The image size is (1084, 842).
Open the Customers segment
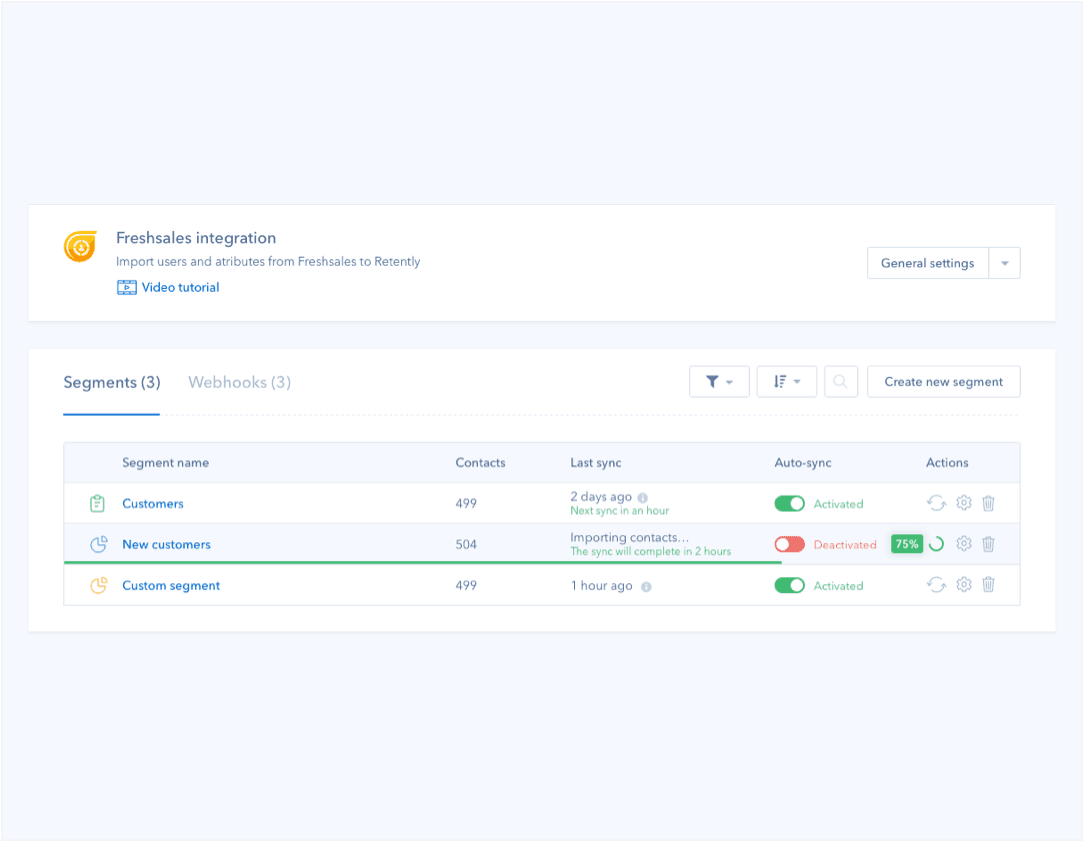click(153, 504)
